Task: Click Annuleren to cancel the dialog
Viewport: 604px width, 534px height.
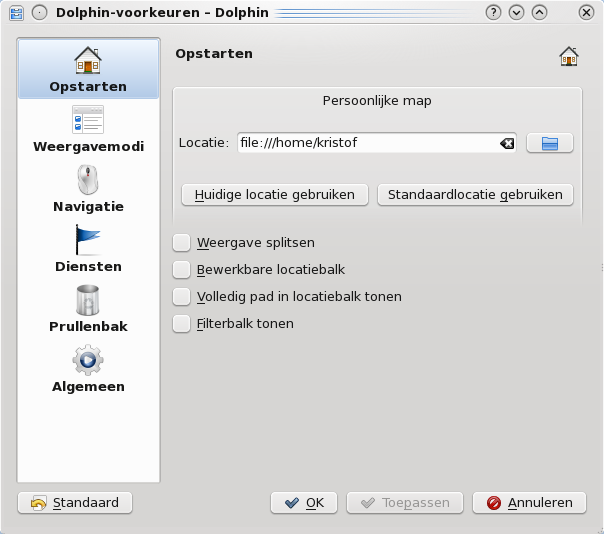Action: 529,503
